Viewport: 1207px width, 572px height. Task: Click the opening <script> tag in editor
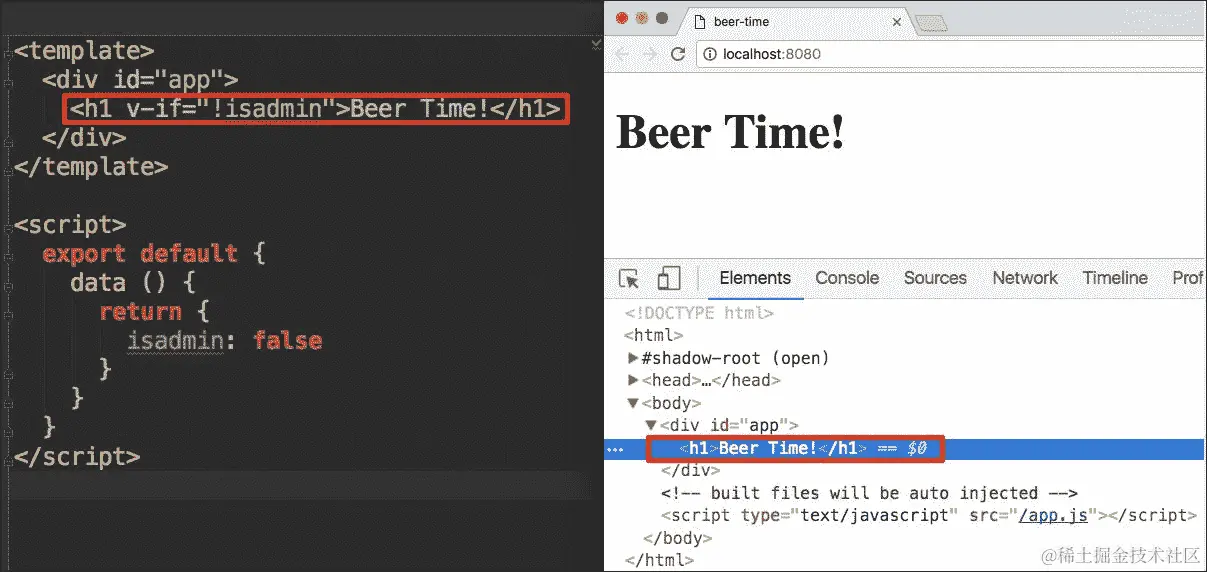point(70,225)
